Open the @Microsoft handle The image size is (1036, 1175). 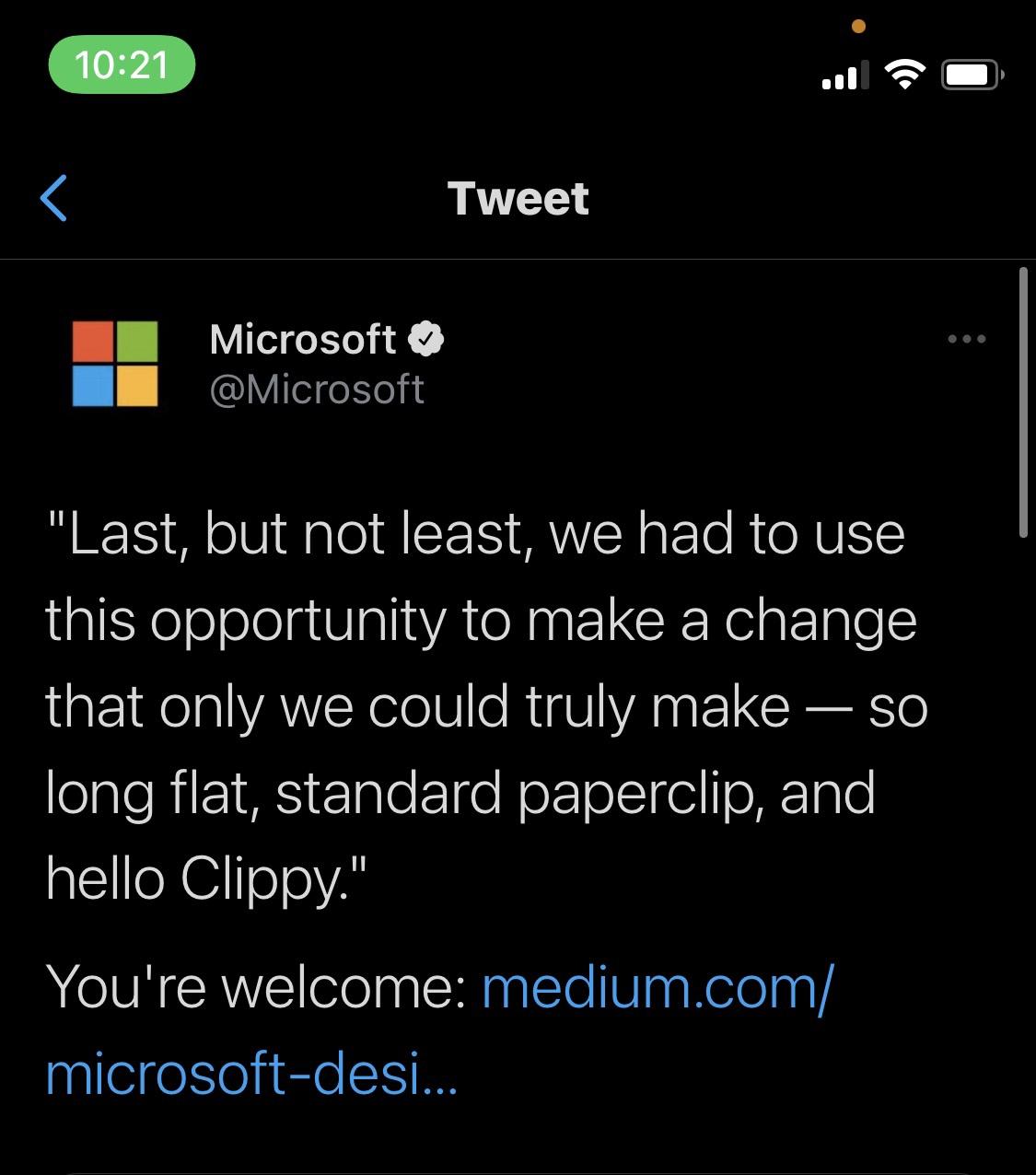(x=317, y=390)
